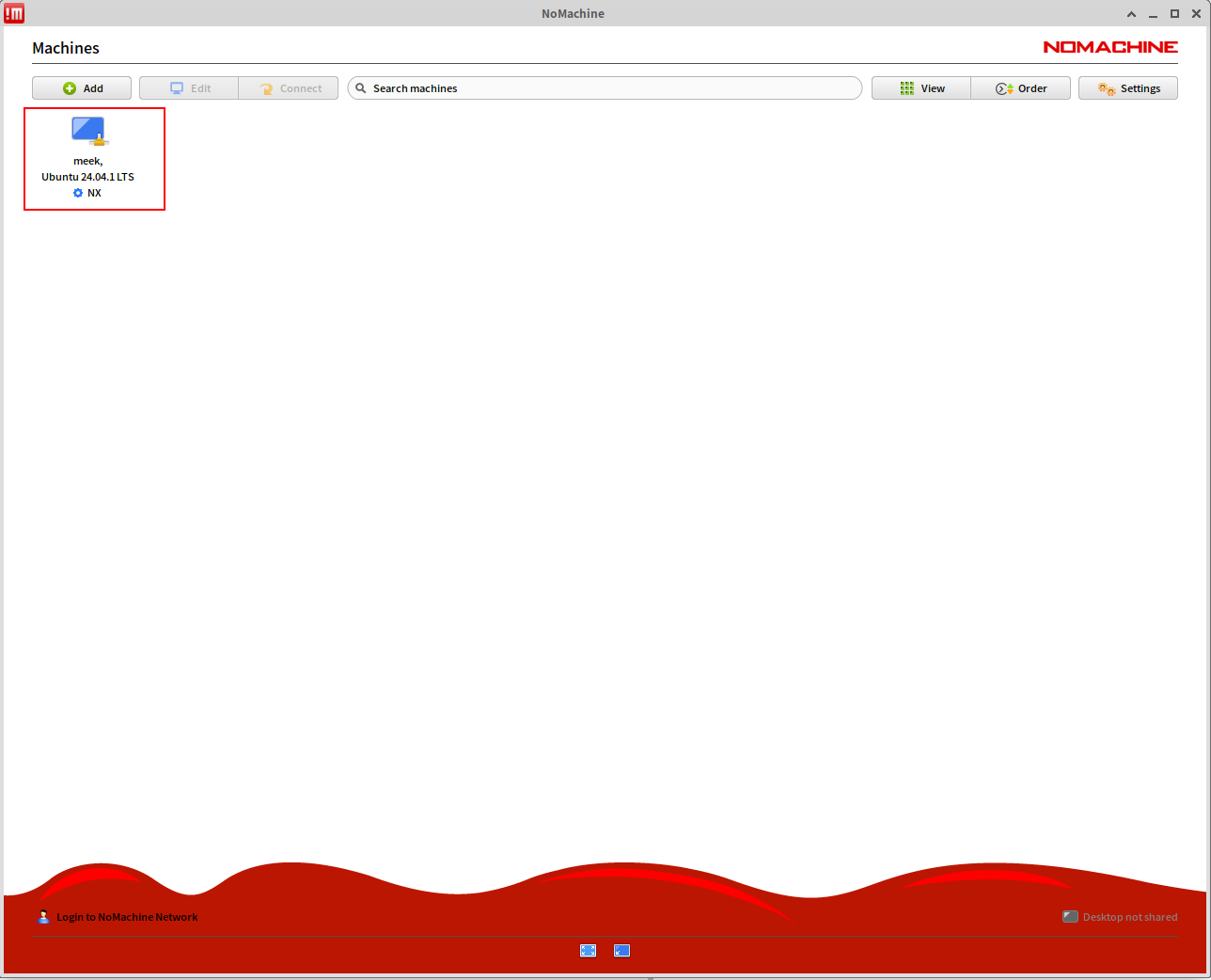Click the NX protocol gear icon

pos(78,193)
